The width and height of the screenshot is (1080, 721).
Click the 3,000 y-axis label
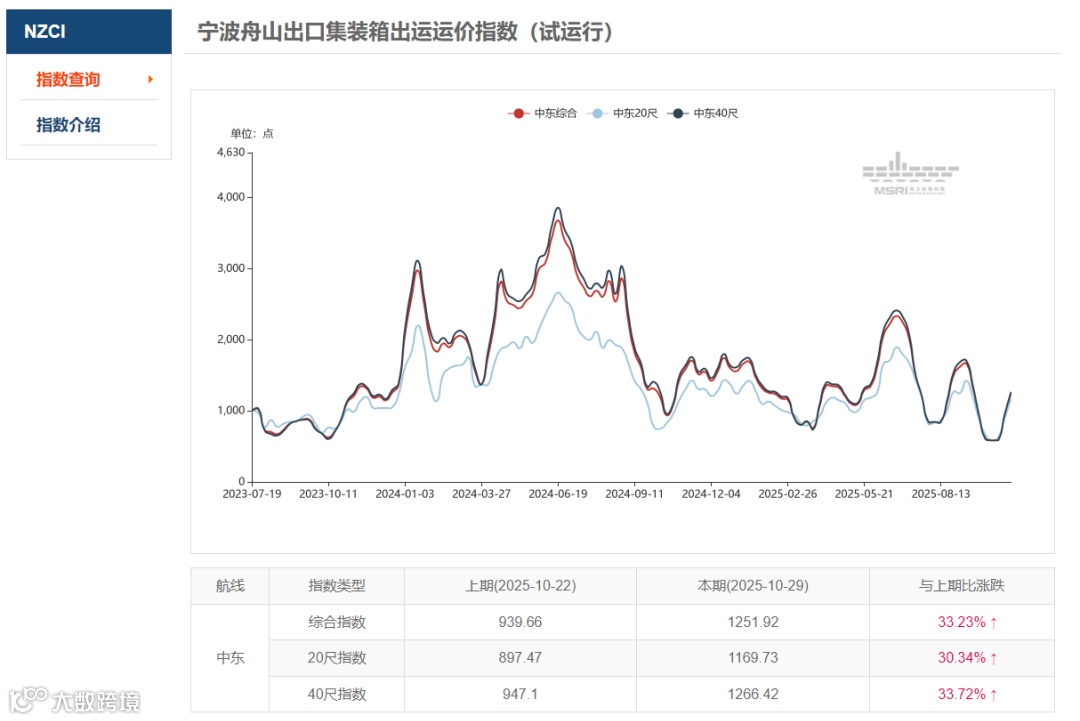click(x=231, y=268)
